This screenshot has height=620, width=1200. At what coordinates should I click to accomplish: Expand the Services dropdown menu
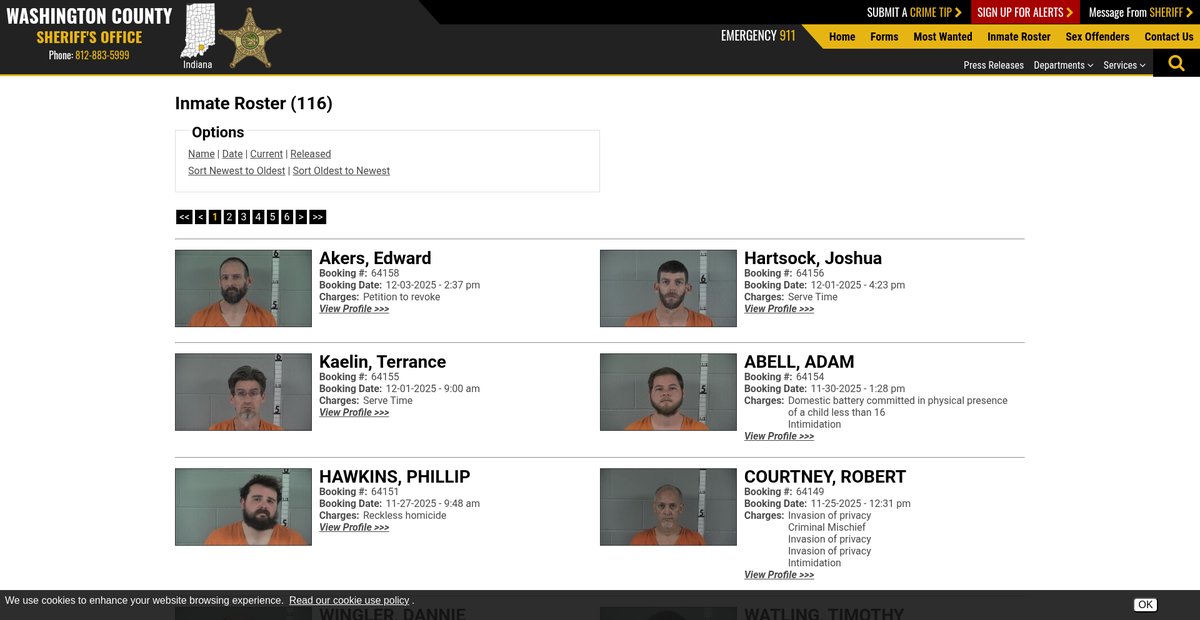point(1124,65)
